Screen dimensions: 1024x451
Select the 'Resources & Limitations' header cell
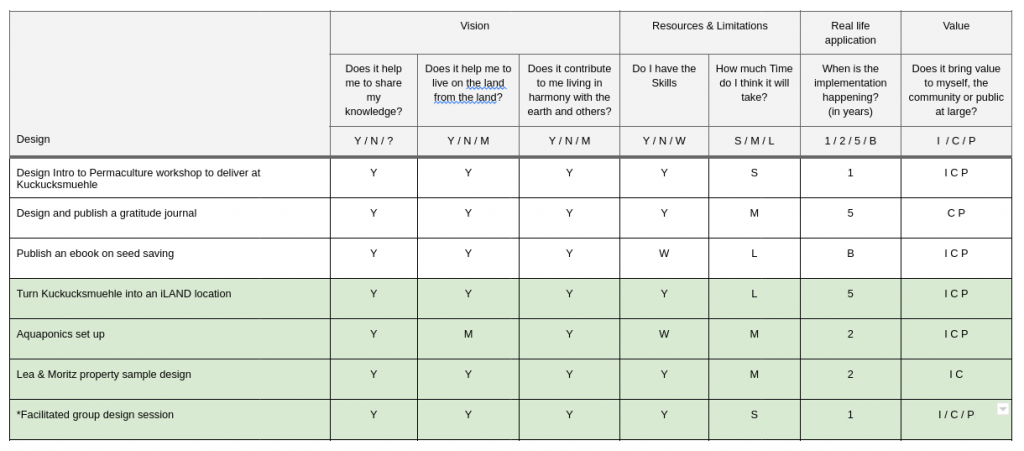(x=709, y=26)
